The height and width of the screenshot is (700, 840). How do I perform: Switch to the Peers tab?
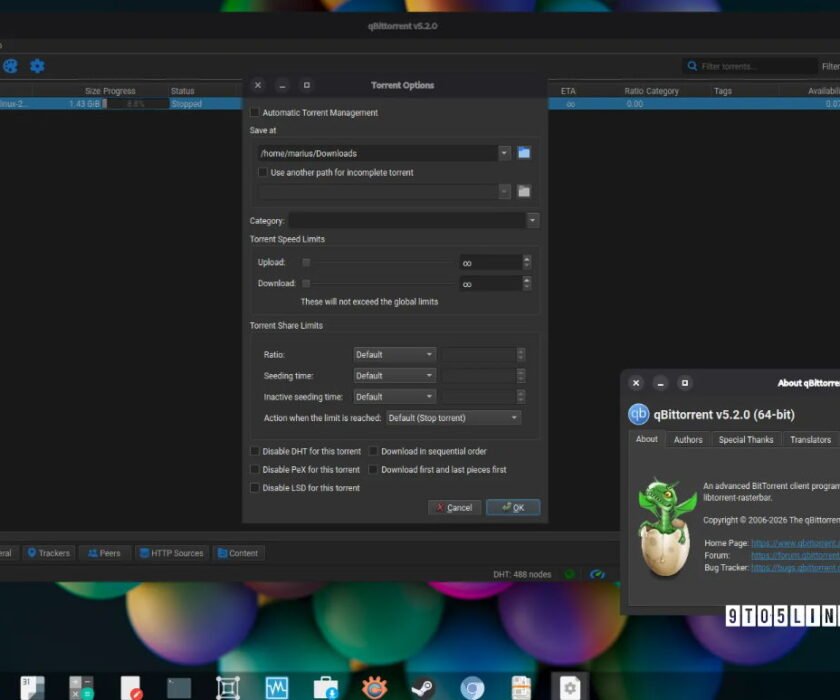tap(104, 553)
